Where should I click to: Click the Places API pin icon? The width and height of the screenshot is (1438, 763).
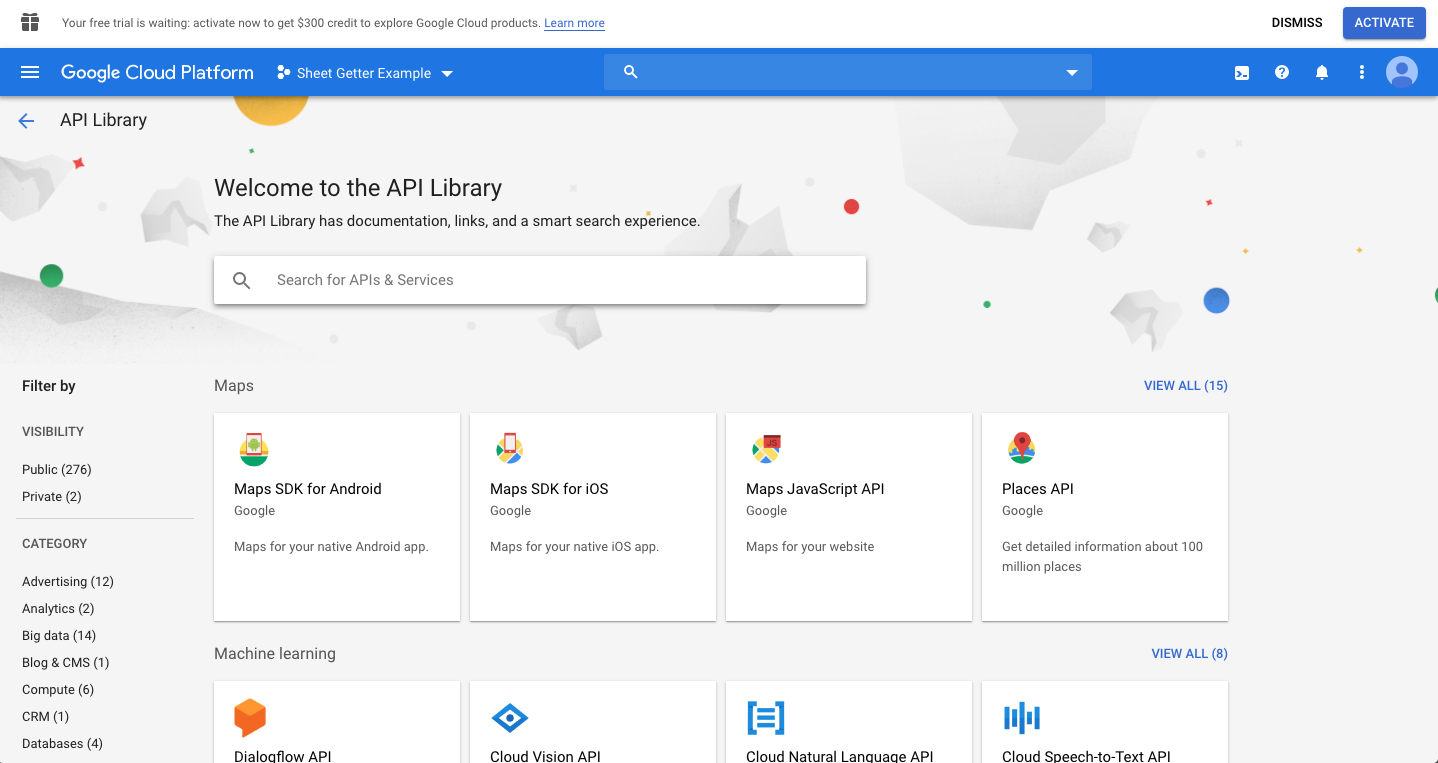tap(1022, 449)
